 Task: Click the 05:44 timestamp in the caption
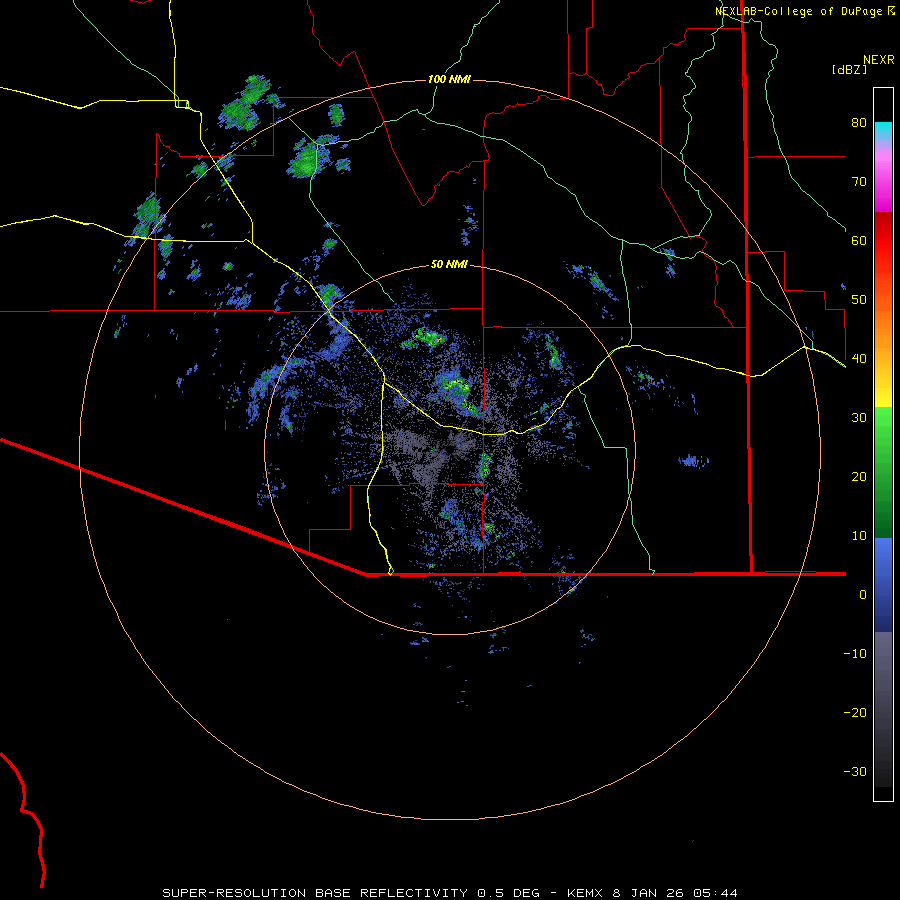(x=715, y=893)
